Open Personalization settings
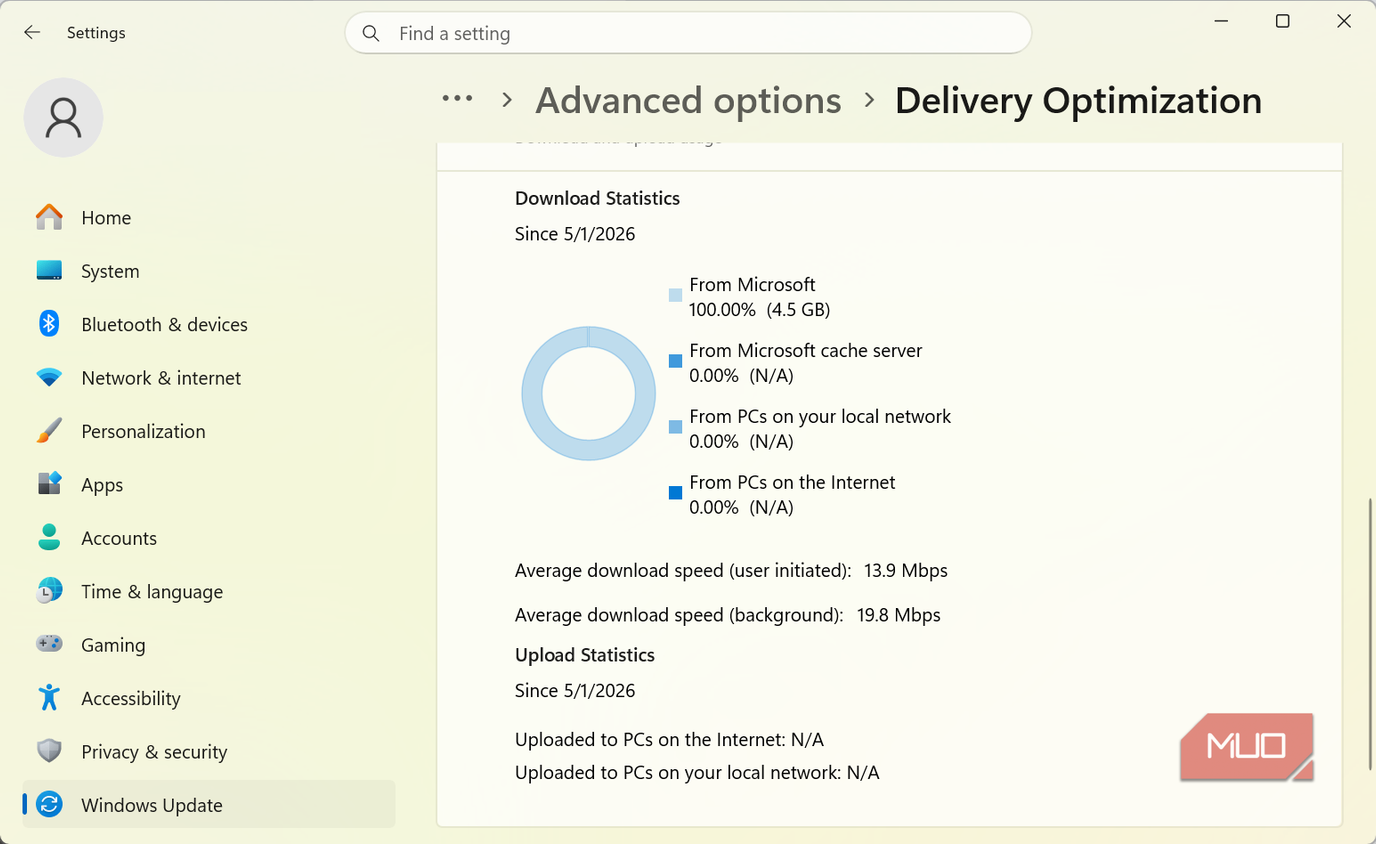 209,431
